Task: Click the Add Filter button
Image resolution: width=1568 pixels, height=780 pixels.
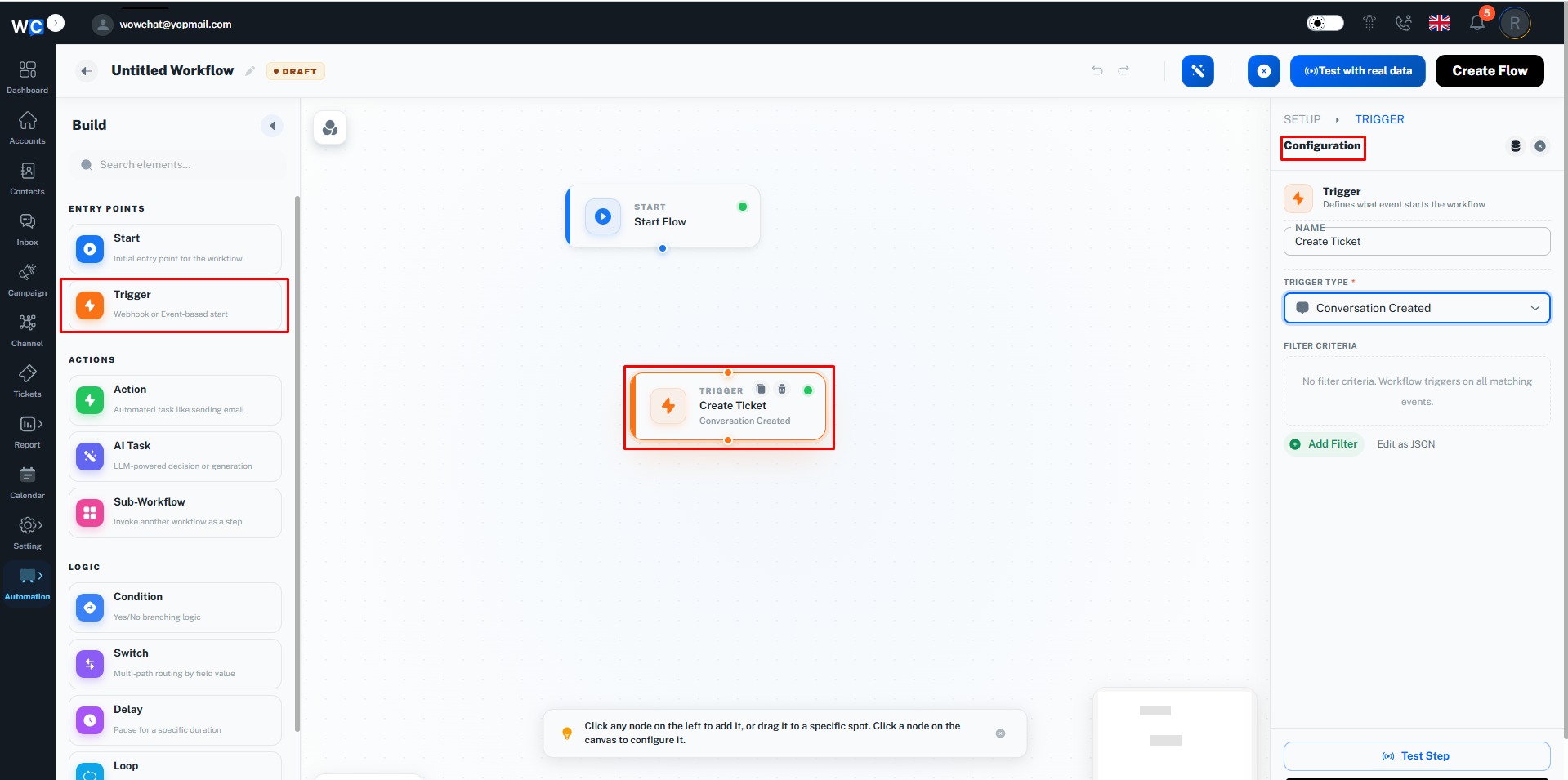Action: (1324, 444)
